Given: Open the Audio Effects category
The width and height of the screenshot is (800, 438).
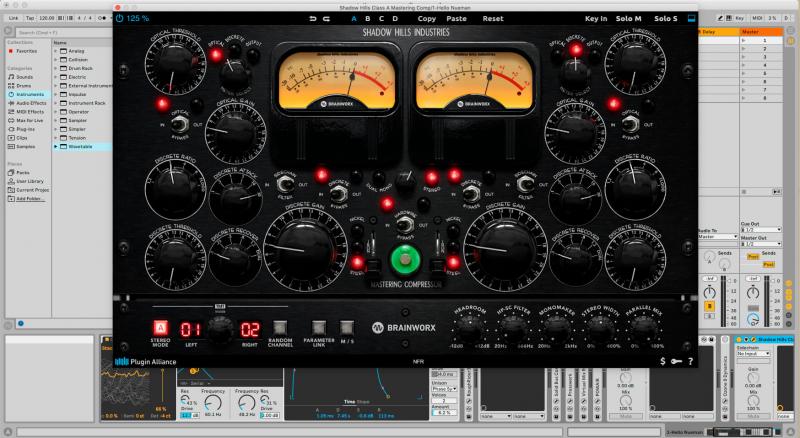Looking at the screenshot, I should coord(27,103).
